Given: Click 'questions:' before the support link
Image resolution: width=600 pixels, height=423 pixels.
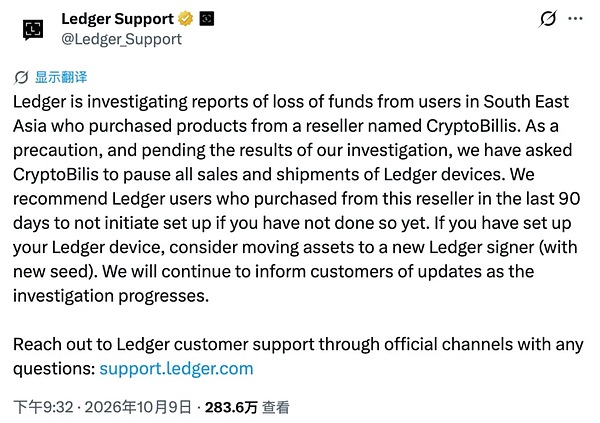Looking at the screenshot, I should tap(54, 369).
